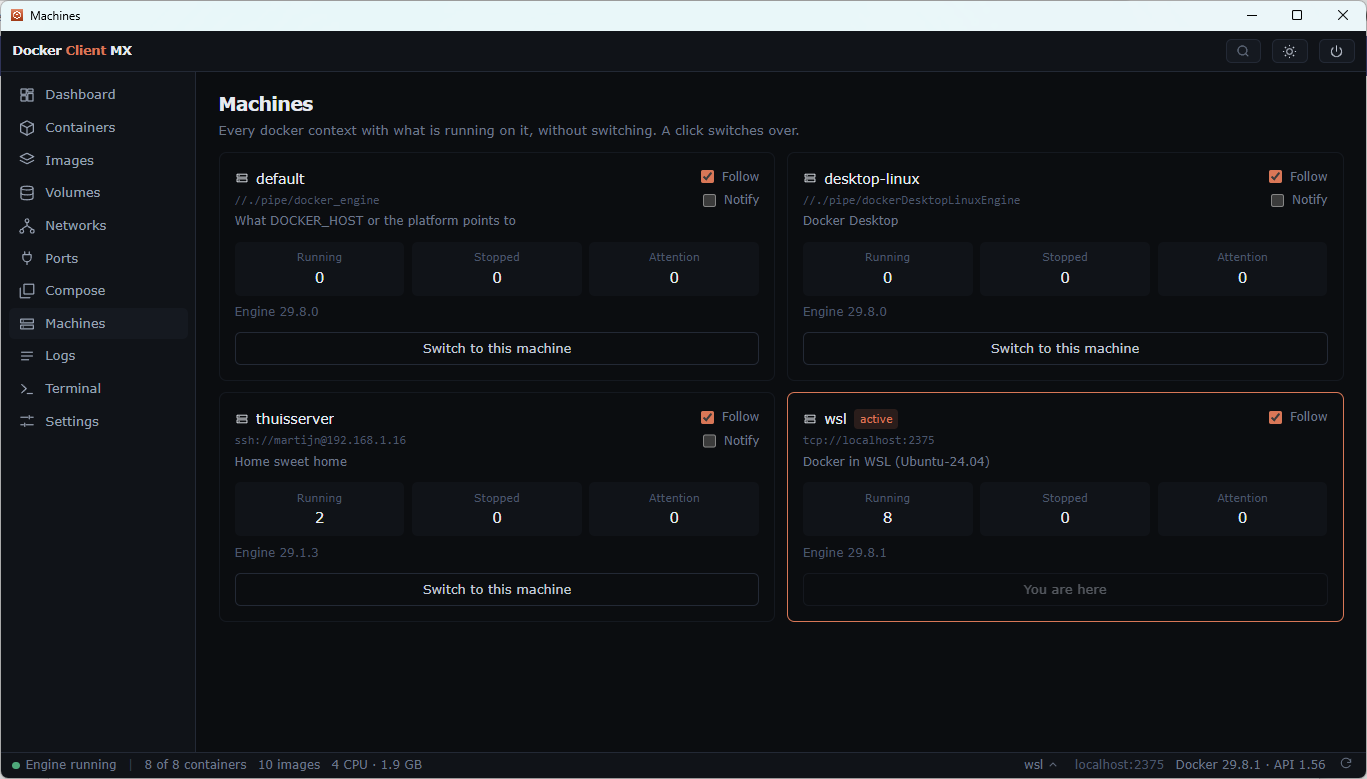Viewport: 1367px width, 779px height.
Task: Click 10 images in status bar
Action: point(289,765)
